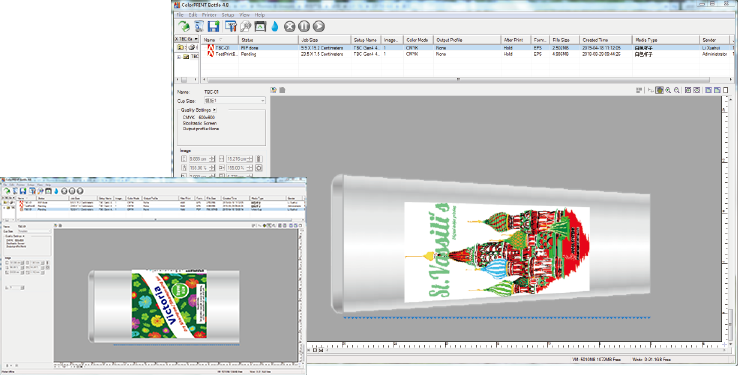
Task: Expand the Quality Settings arrow
Action: (214, 110)
